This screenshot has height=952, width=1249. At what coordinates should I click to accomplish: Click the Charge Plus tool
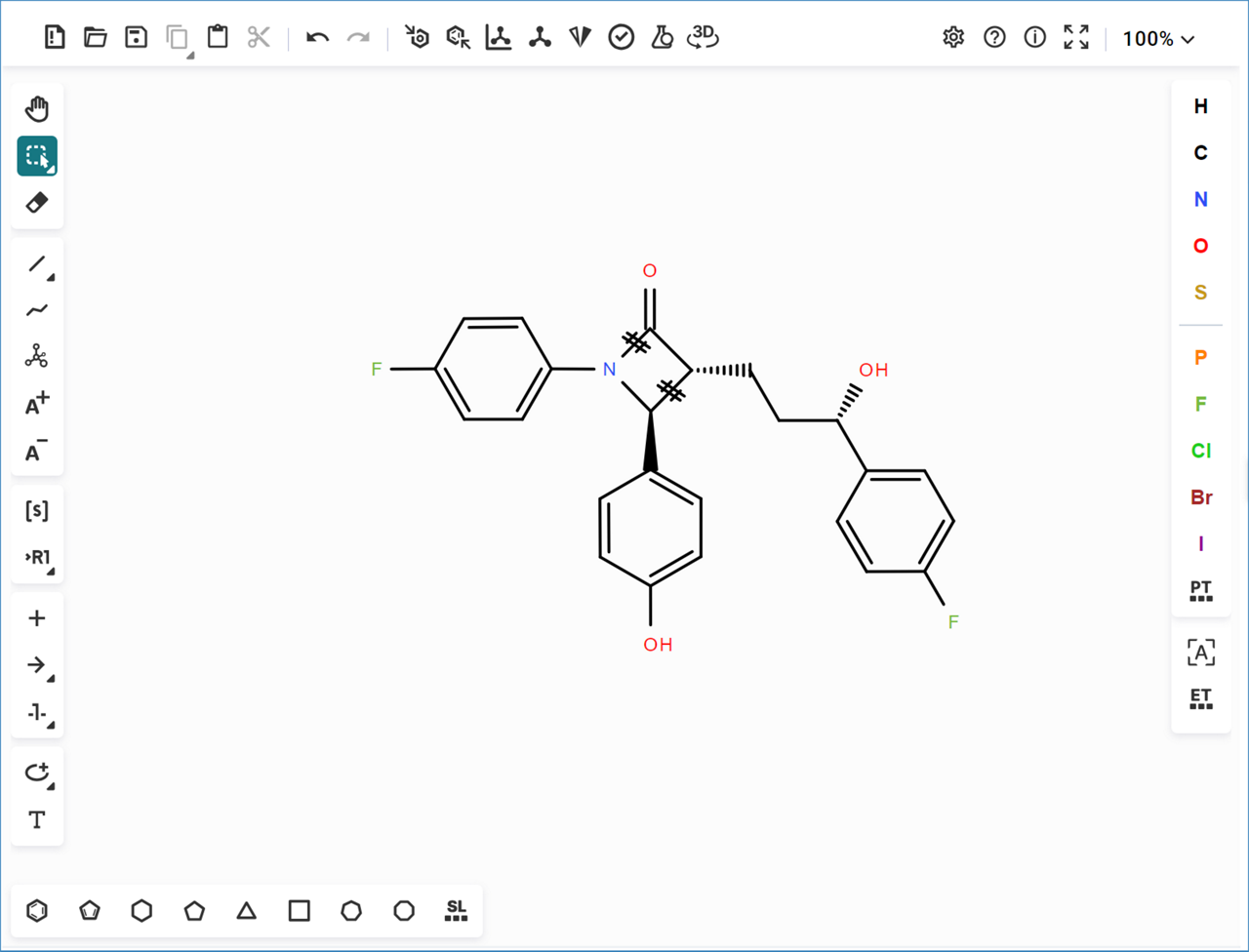pyautogui.click(x=37, y=405)
